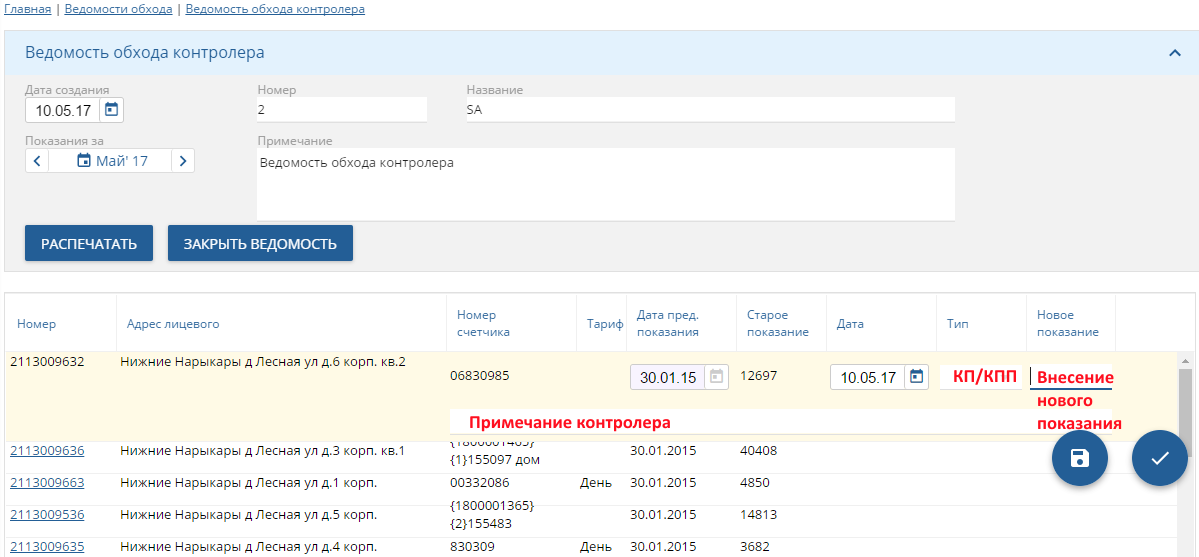The image size is (1199, 557).
Task: Collapse the Ведомость обхода контролера panel
Action: 1175,53
